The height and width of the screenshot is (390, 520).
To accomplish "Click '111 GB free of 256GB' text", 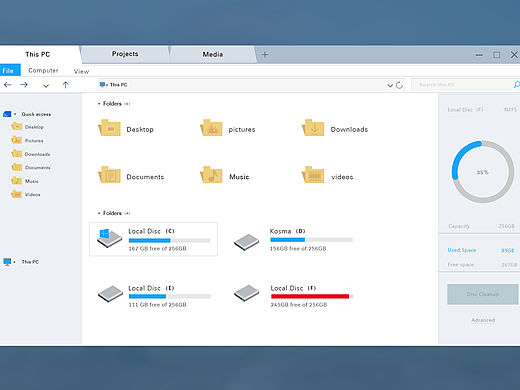I will click(157, 304).
